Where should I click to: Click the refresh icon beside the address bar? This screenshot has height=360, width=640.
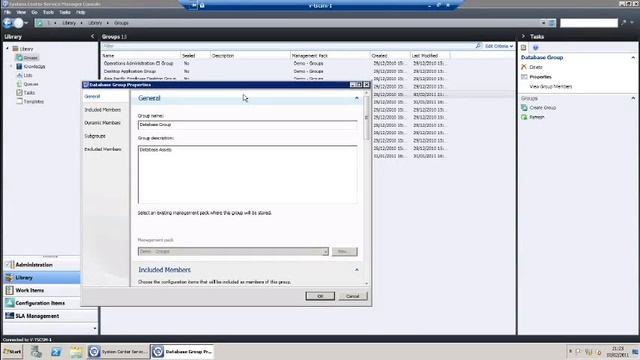click(552, 23)
